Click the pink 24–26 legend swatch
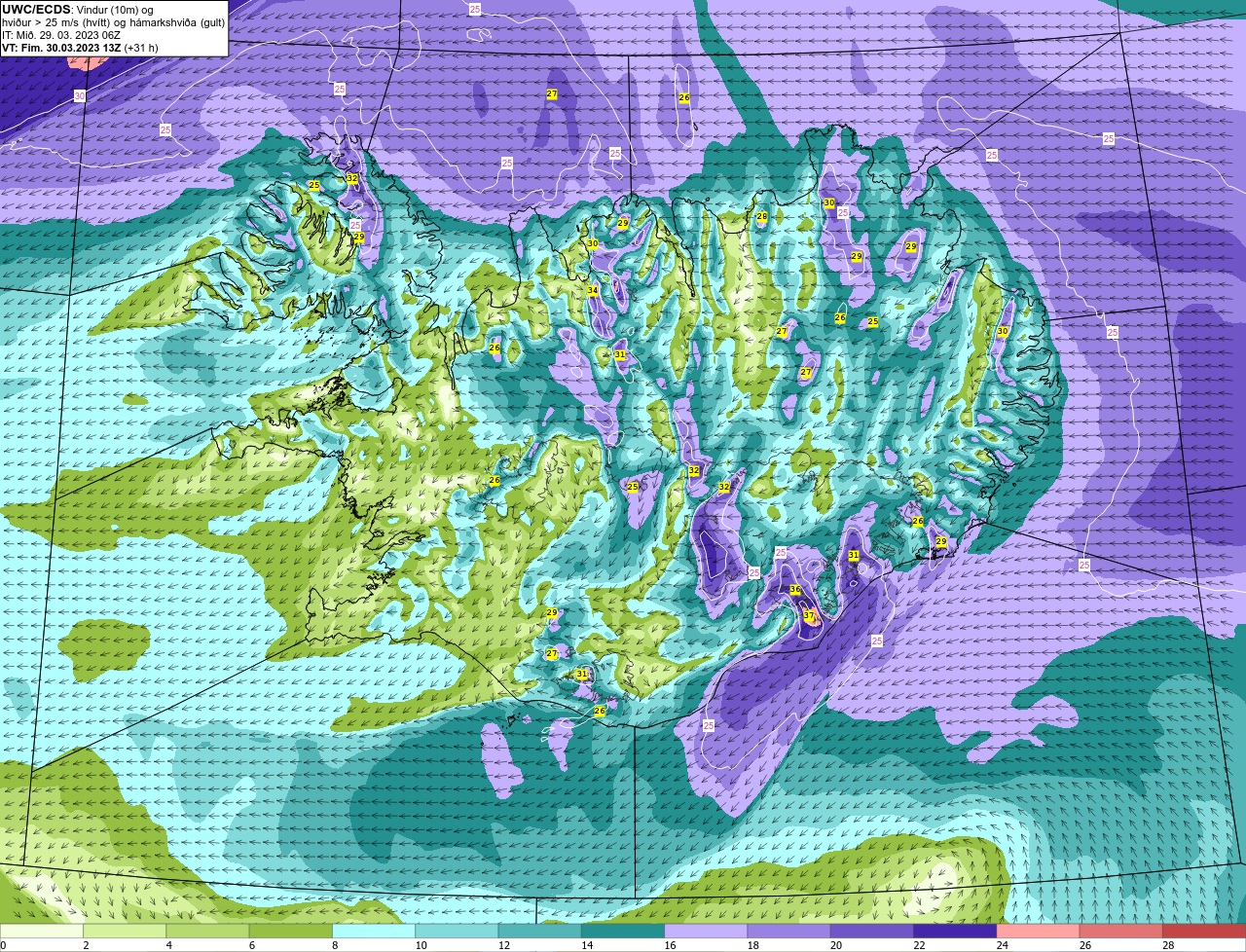This screenshot has width=1246, height=952. pyautogui.click(x=1039, y=931)
